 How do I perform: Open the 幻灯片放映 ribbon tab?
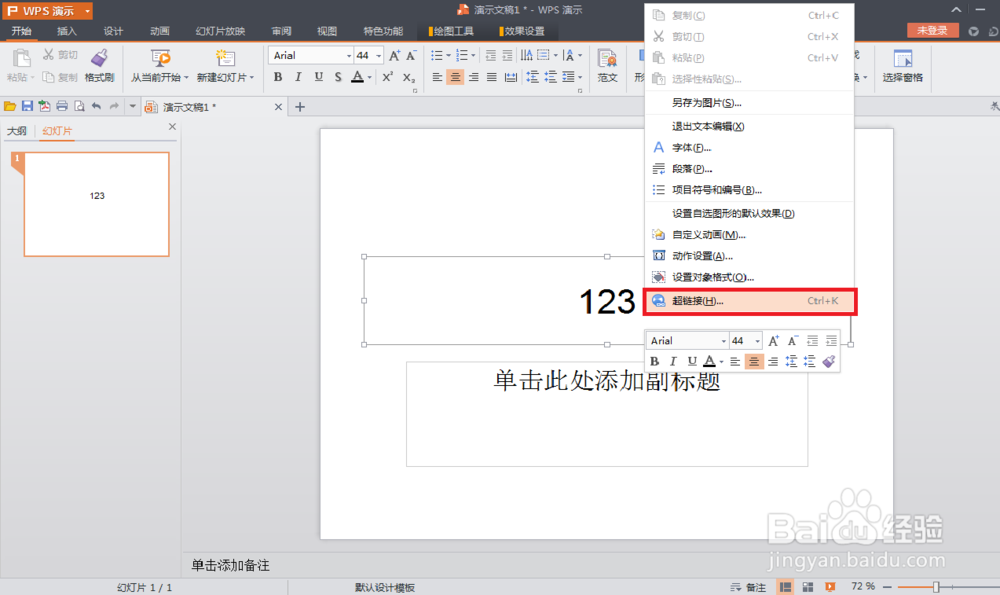(x=220, y=31)
